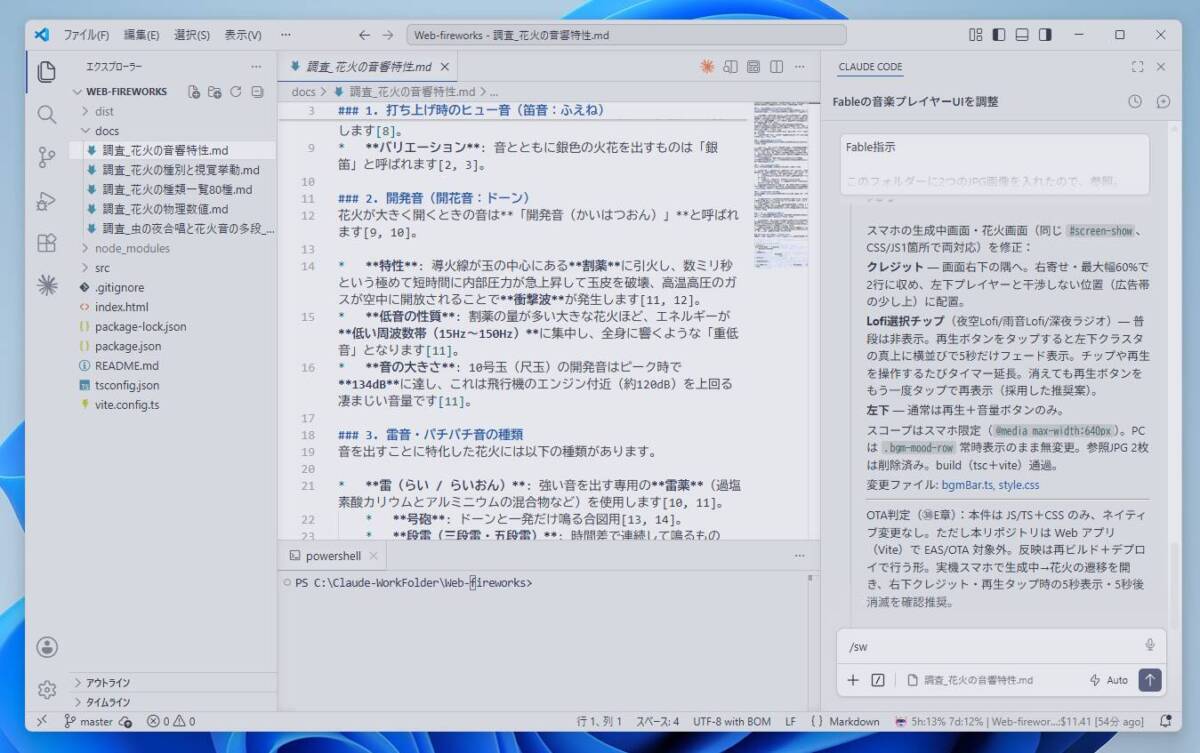Viewport: 1200px width, 753px height.
Task: Toggle the bottom panel visibility
Action: 1022,34
